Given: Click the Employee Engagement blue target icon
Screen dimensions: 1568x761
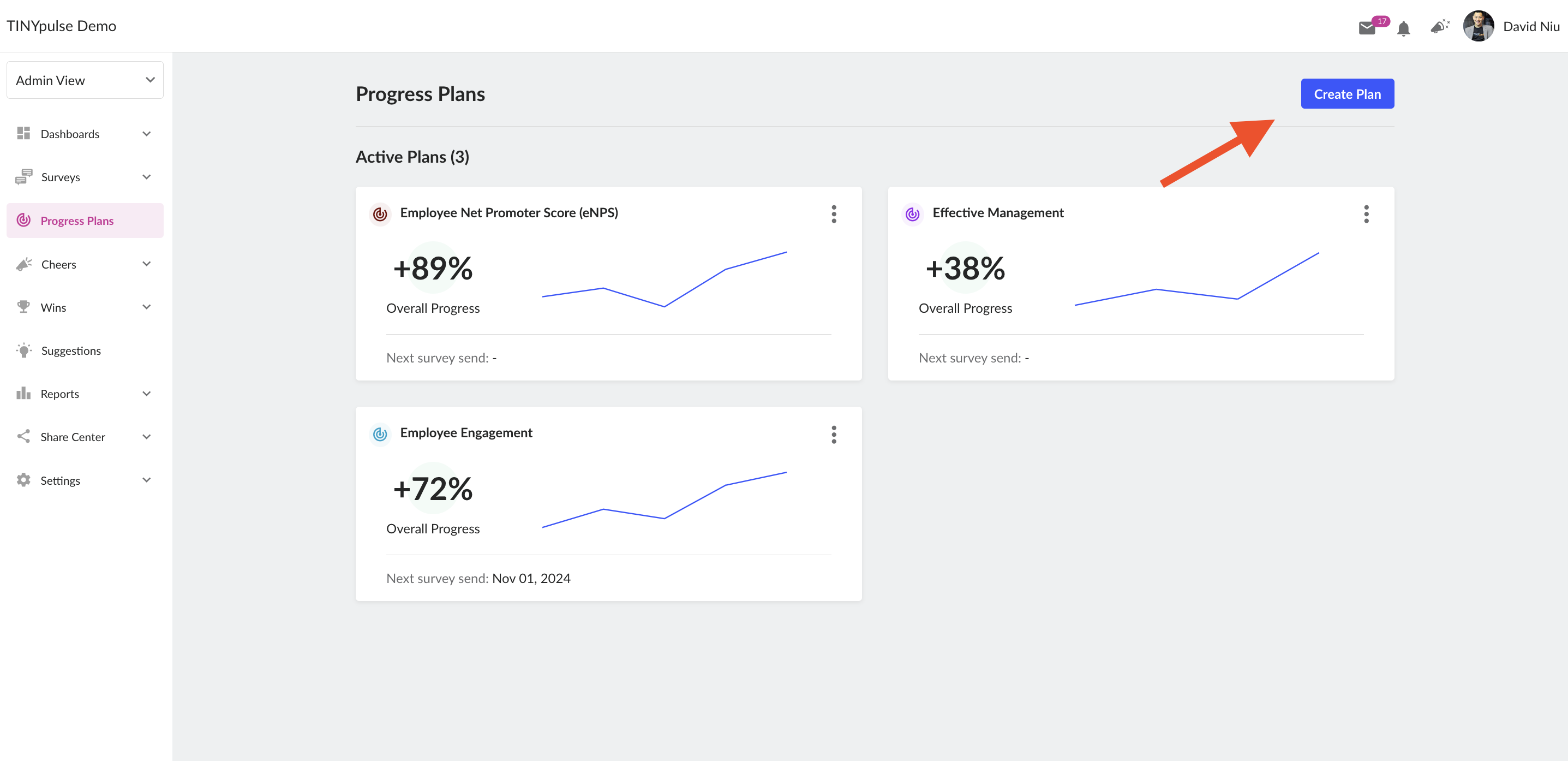Looking at the screenshot, I should (x=380, y=434).
